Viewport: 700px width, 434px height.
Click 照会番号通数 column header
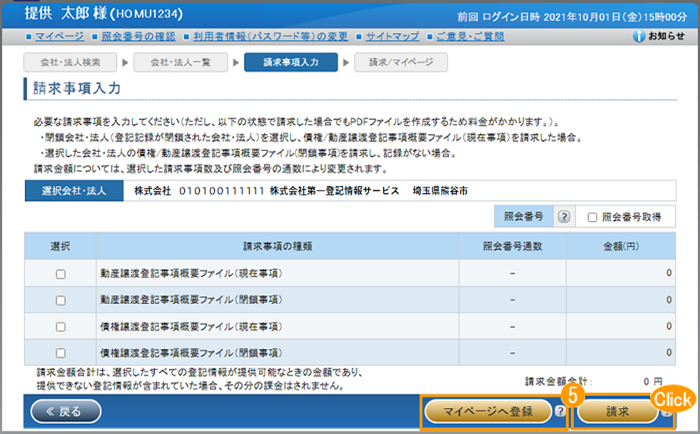pyautogui.click(x=512, y=246)
